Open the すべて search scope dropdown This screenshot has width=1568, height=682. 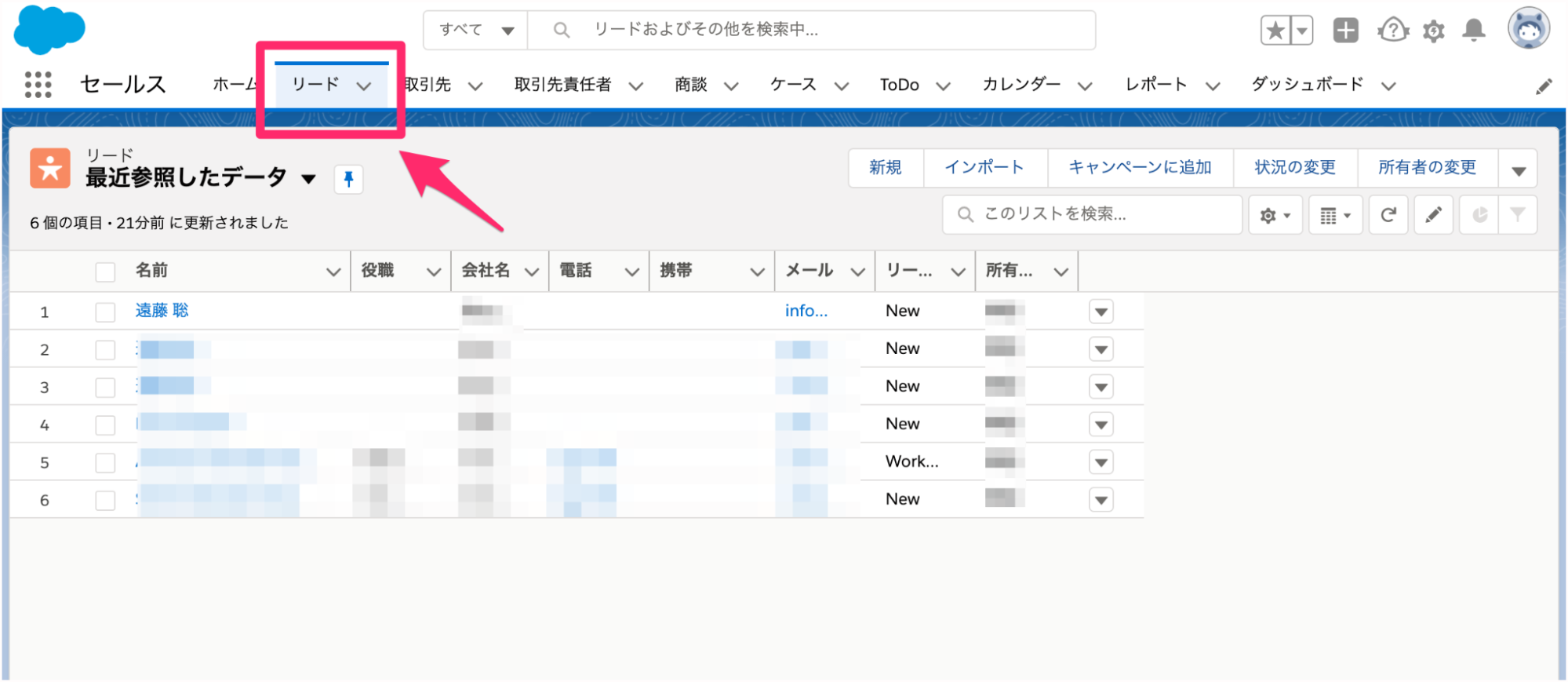pos(475,31)
